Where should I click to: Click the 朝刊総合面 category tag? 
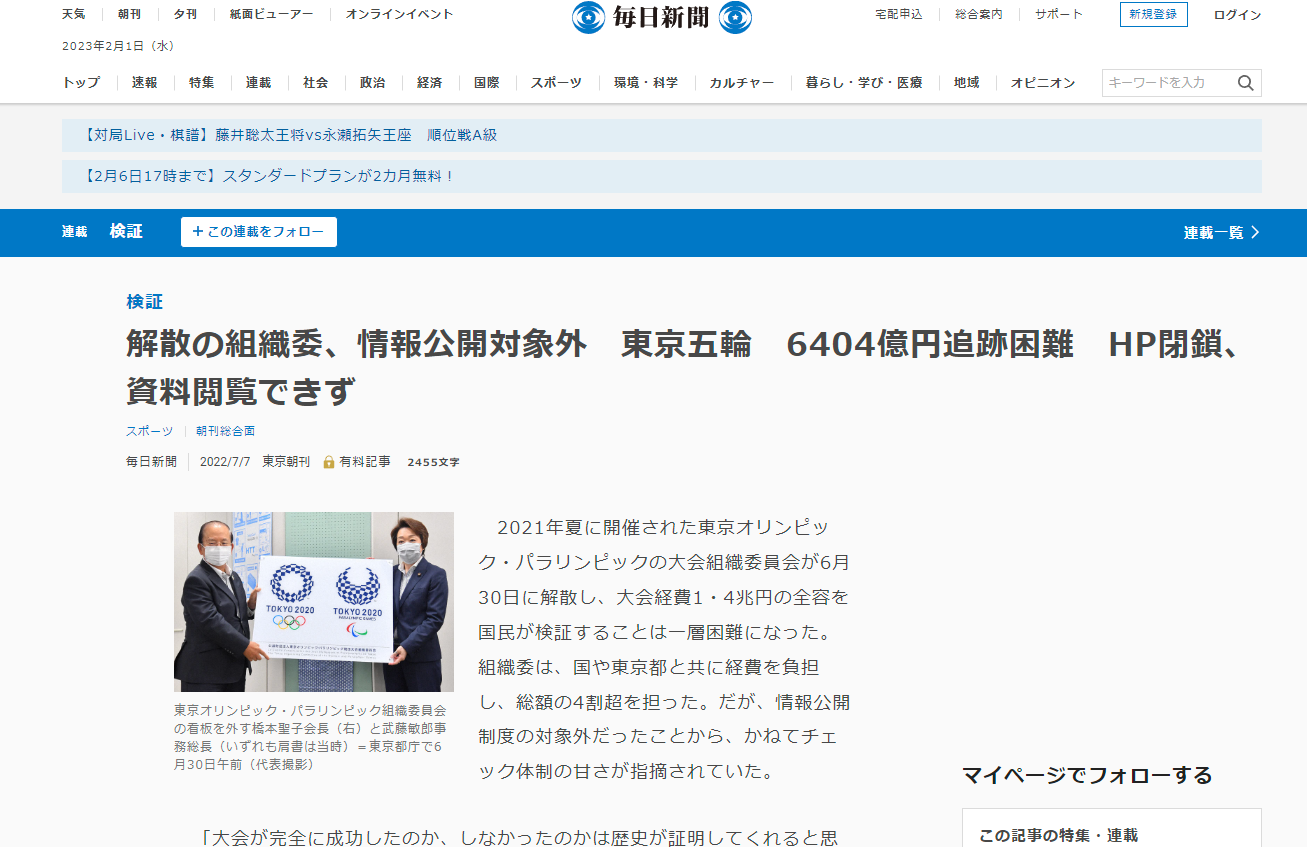click(225, 431)
